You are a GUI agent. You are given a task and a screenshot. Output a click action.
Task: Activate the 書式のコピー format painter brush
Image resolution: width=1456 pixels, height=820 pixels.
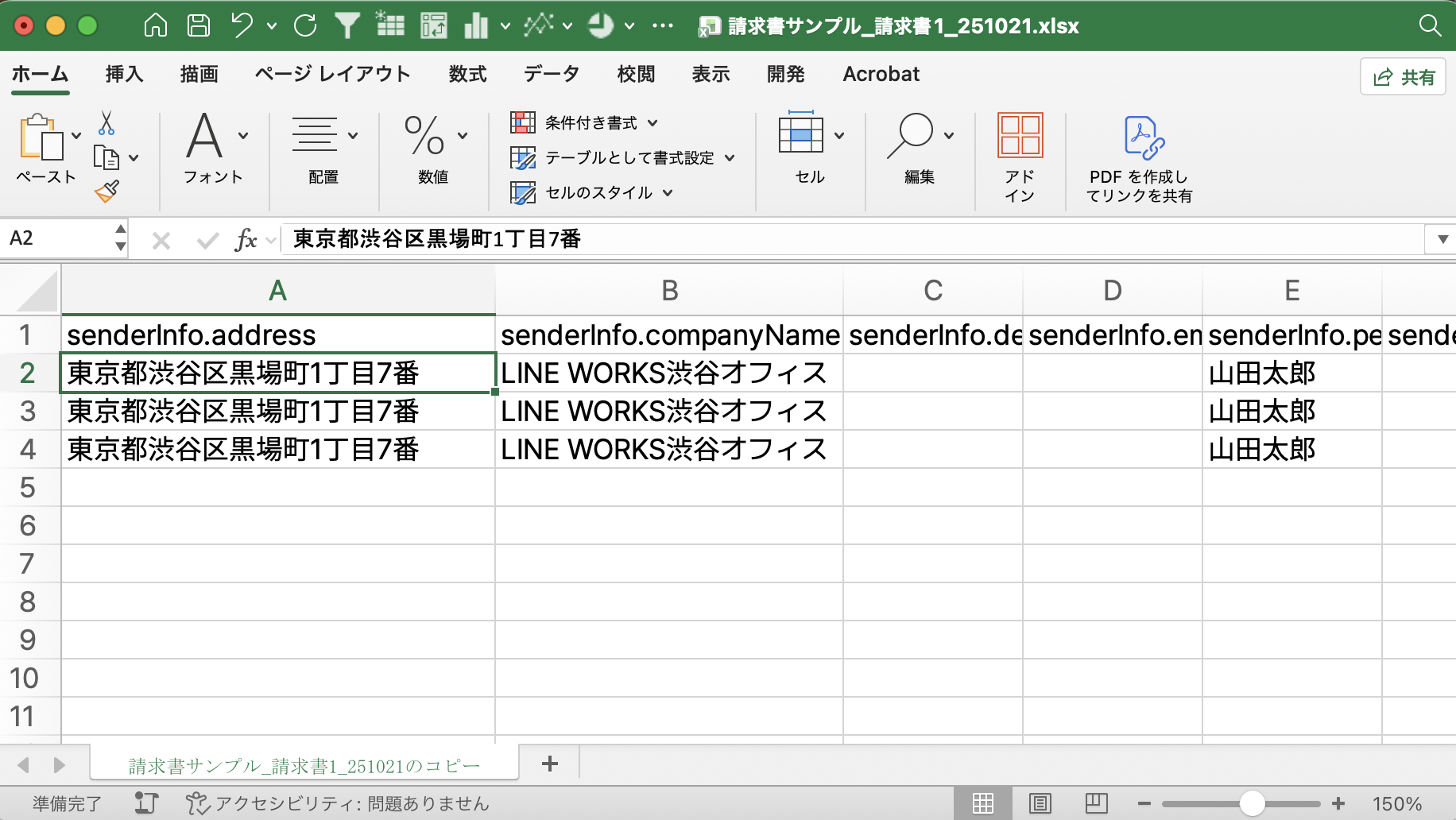click(106, 191)
